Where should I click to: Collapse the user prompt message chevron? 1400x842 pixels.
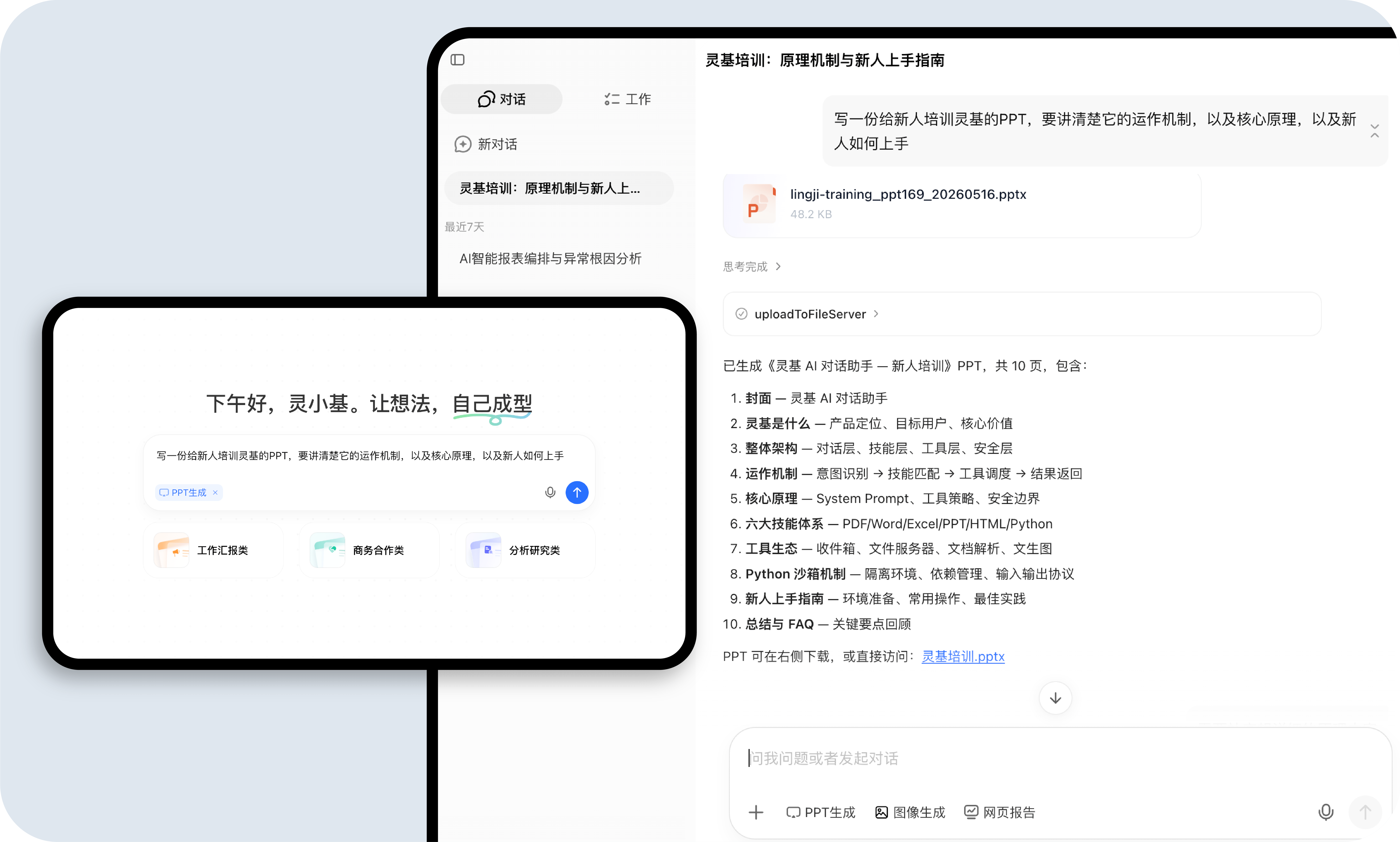(x=1374, y=131)
